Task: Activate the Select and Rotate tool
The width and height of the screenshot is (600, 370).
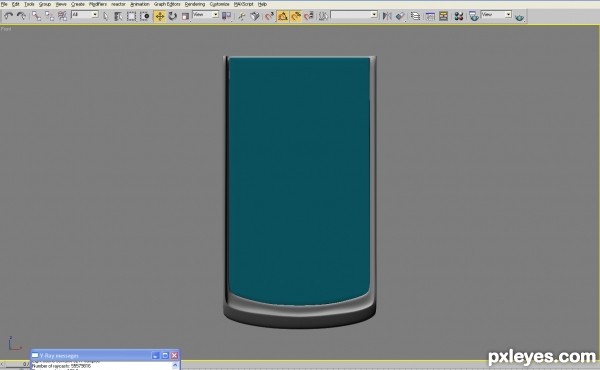Action: [173, 16]
